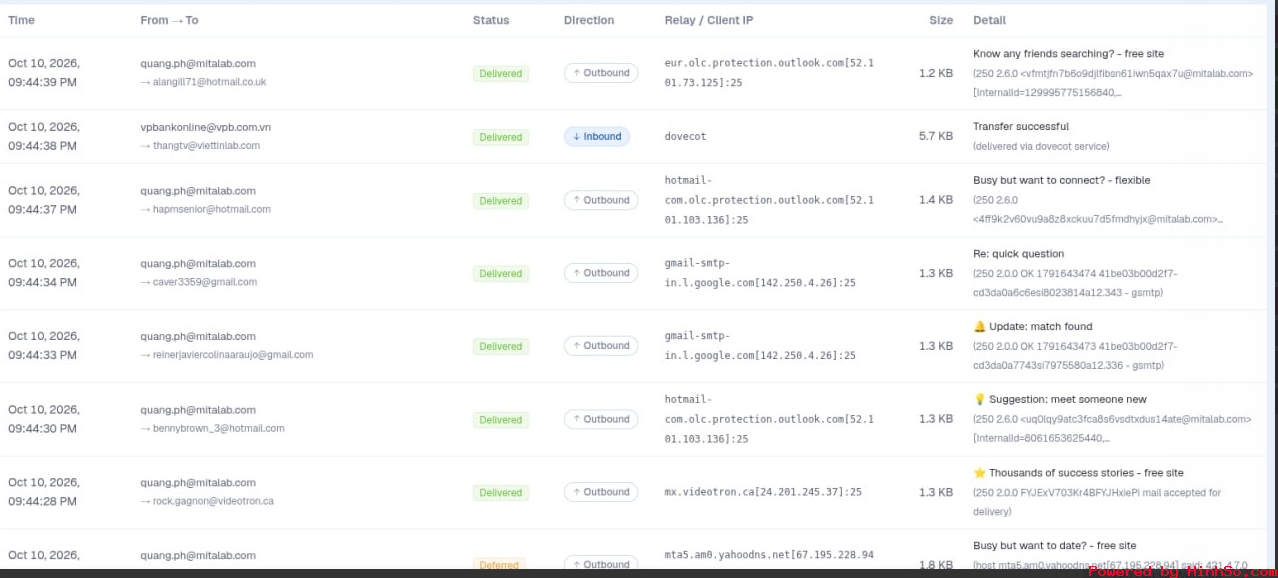Click mx.videotron.ca relay cell
This screenshot has width=1278, height=578.
763,492
